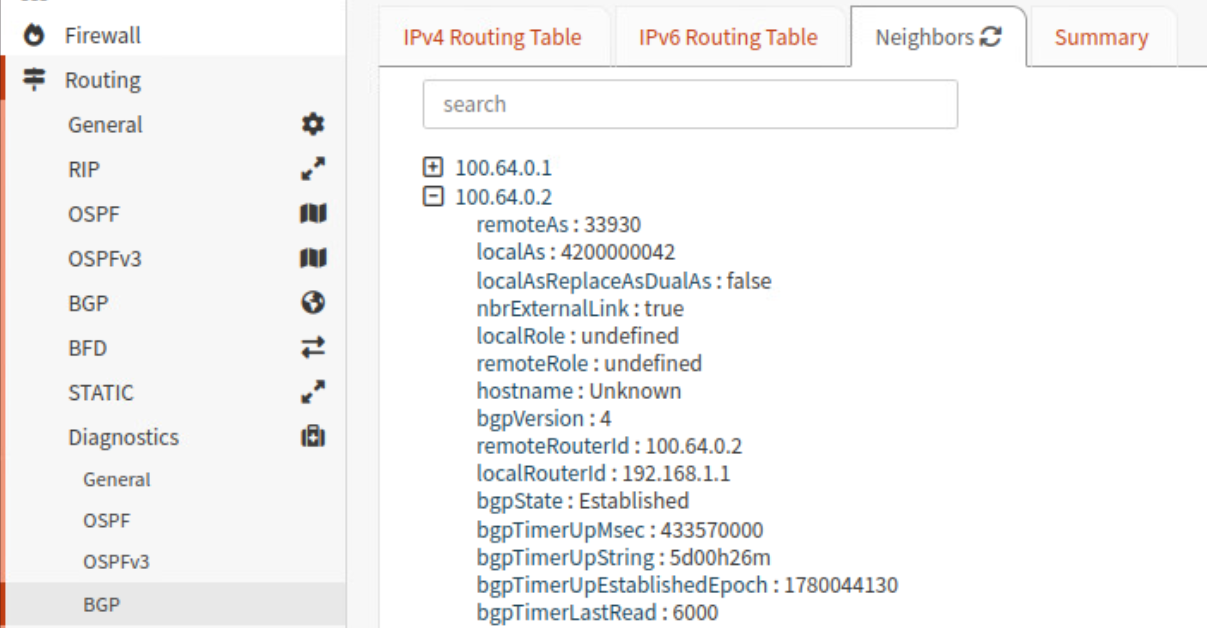Click the Firewall flame icon
The image size is (1207, 628).
point(35,36)
